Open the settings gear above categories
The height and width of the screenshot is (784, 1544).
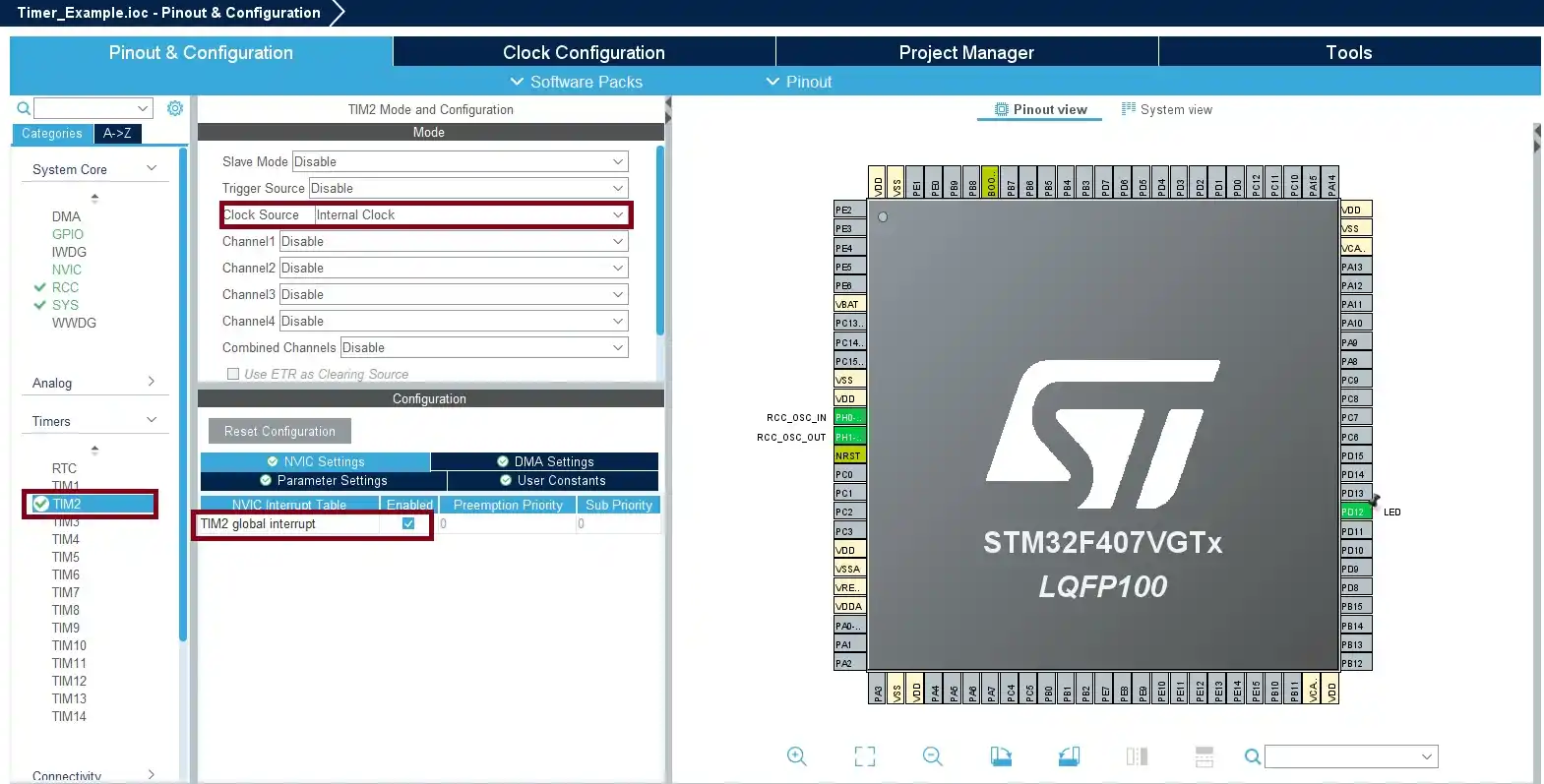(175, 108)
